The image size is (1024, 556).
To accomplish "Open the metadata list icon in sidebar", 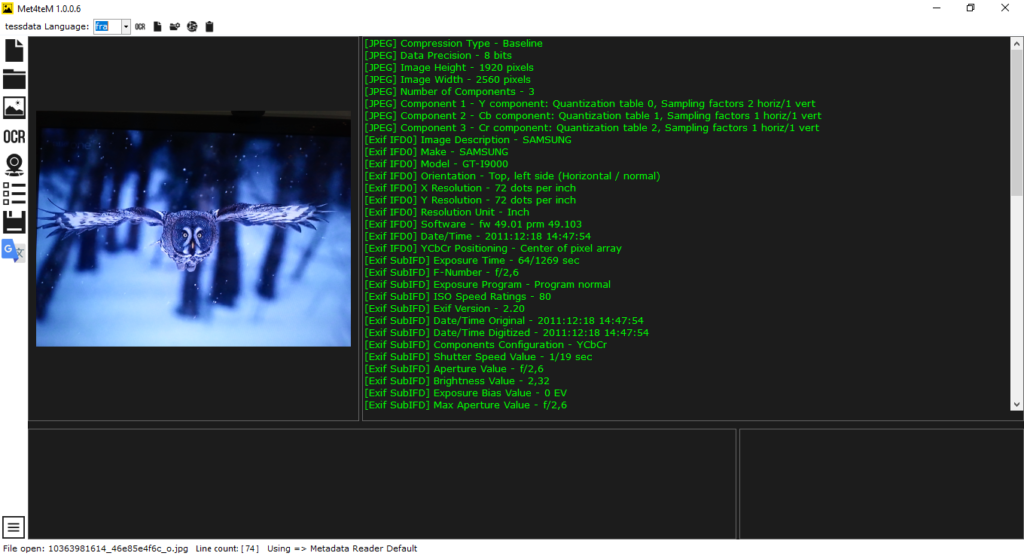I will coord(14,192).
